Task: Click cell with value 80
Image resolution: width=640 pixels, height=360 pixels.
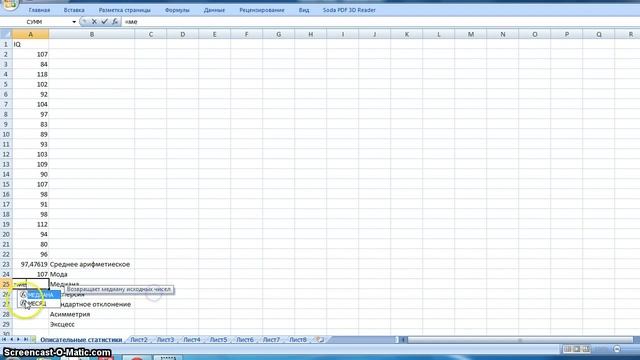Action: [x=31, y=244]
